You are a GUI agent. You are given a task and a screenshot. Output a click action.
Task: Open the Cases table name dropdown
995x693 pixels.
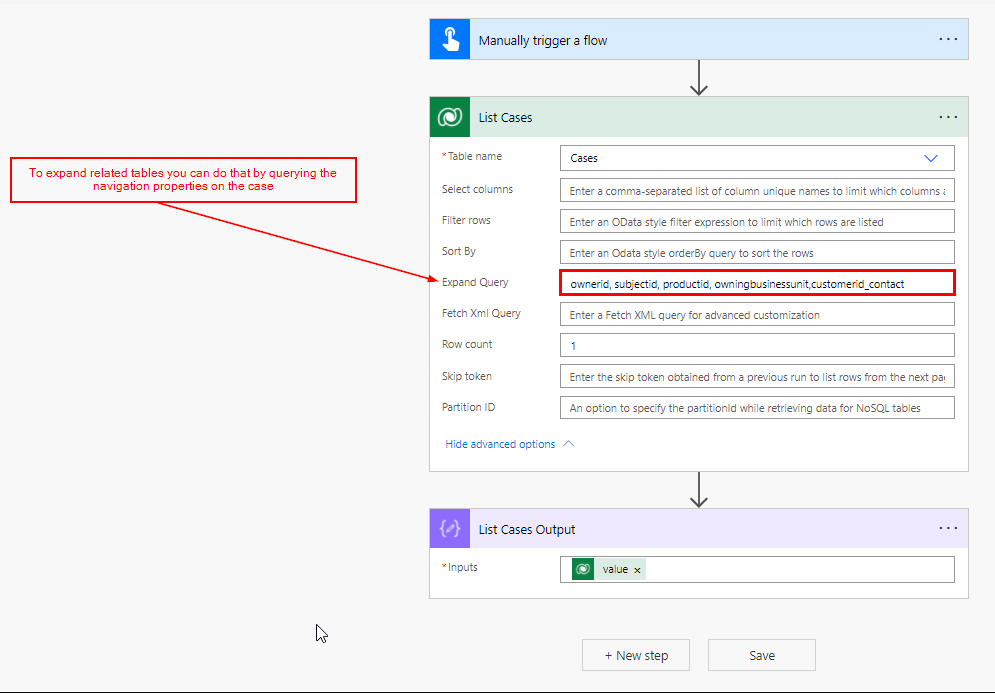point(931,157)
